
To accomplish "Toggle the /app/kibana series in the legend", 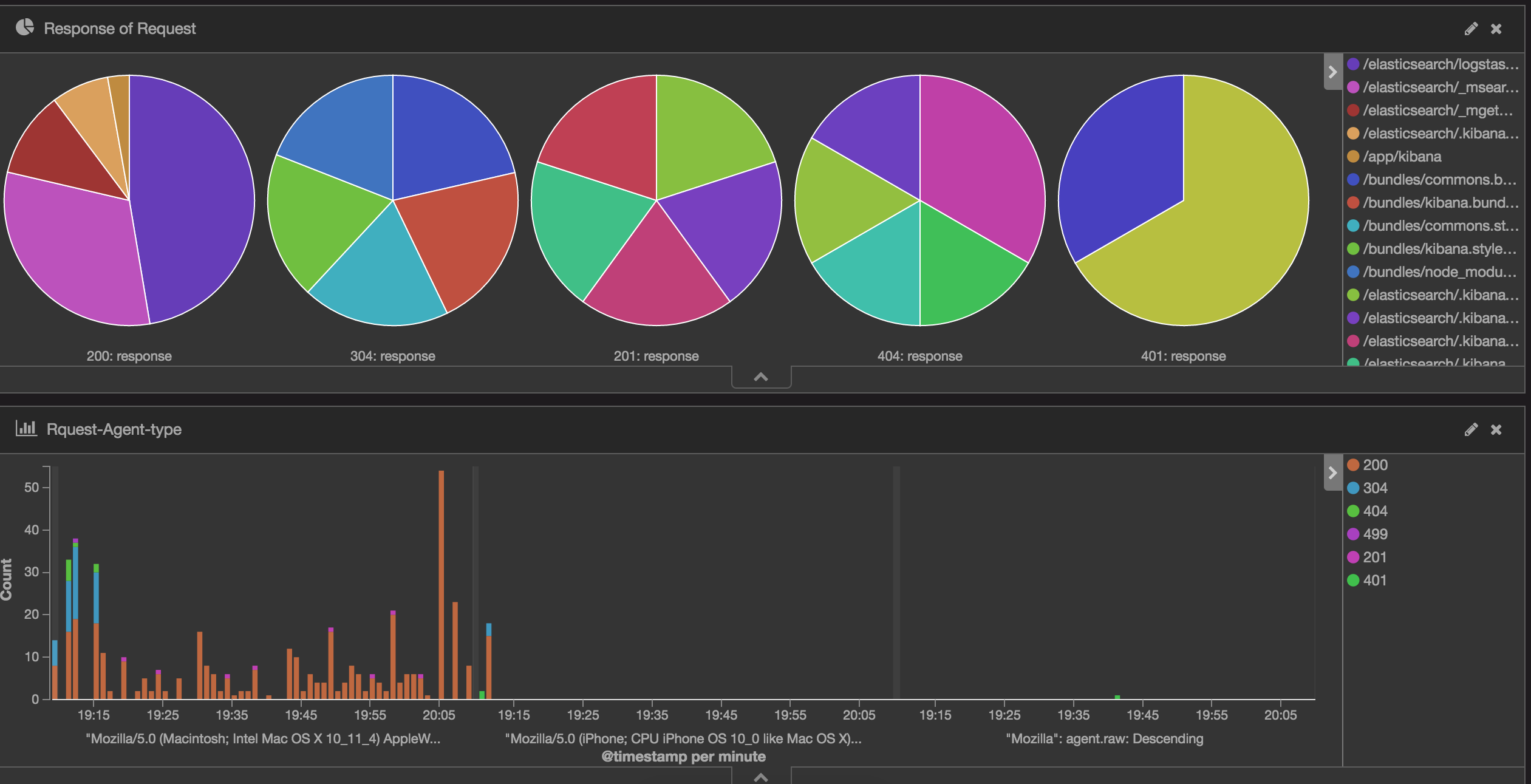I will (x=1403, y=156).
